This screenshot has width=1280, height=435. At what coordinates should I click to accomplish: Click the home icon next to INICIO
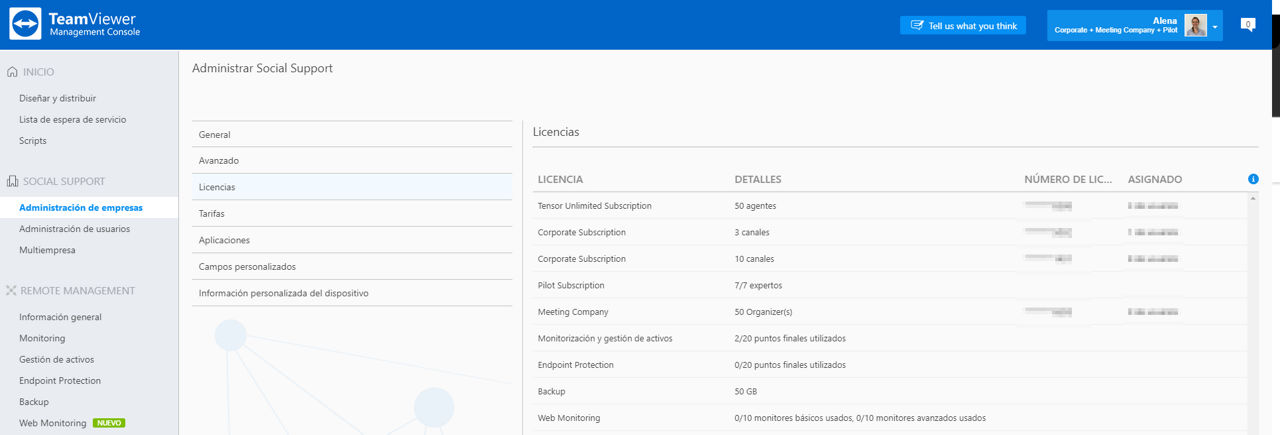click(12, 72)
